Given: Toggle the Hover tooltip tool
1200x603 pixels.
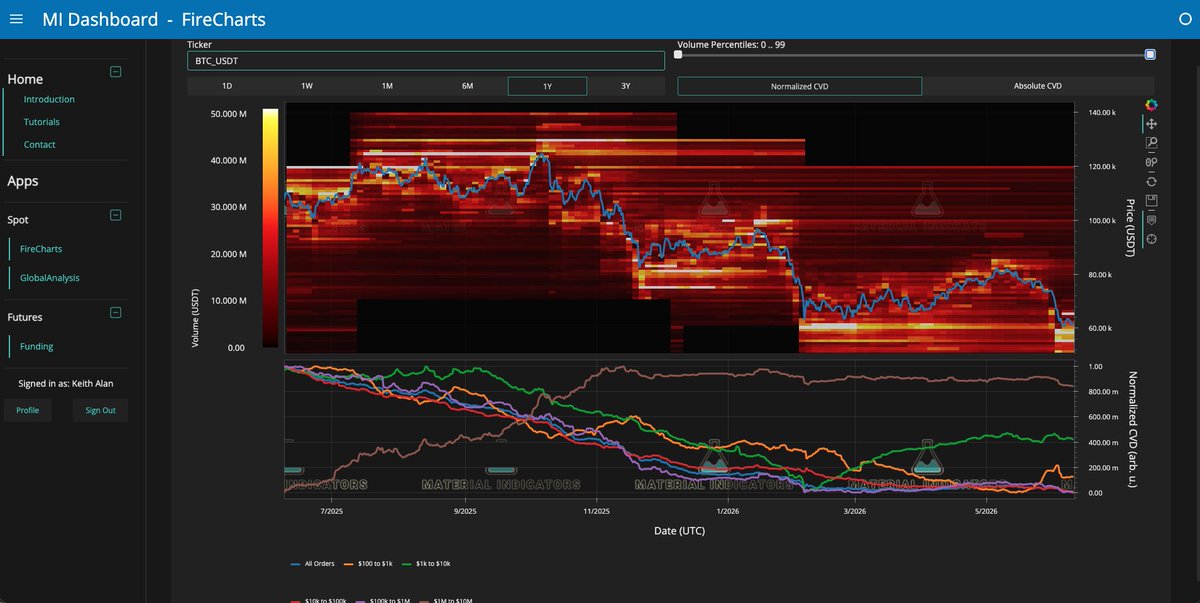Looking at the screenshot, I should click(1151, 220).
